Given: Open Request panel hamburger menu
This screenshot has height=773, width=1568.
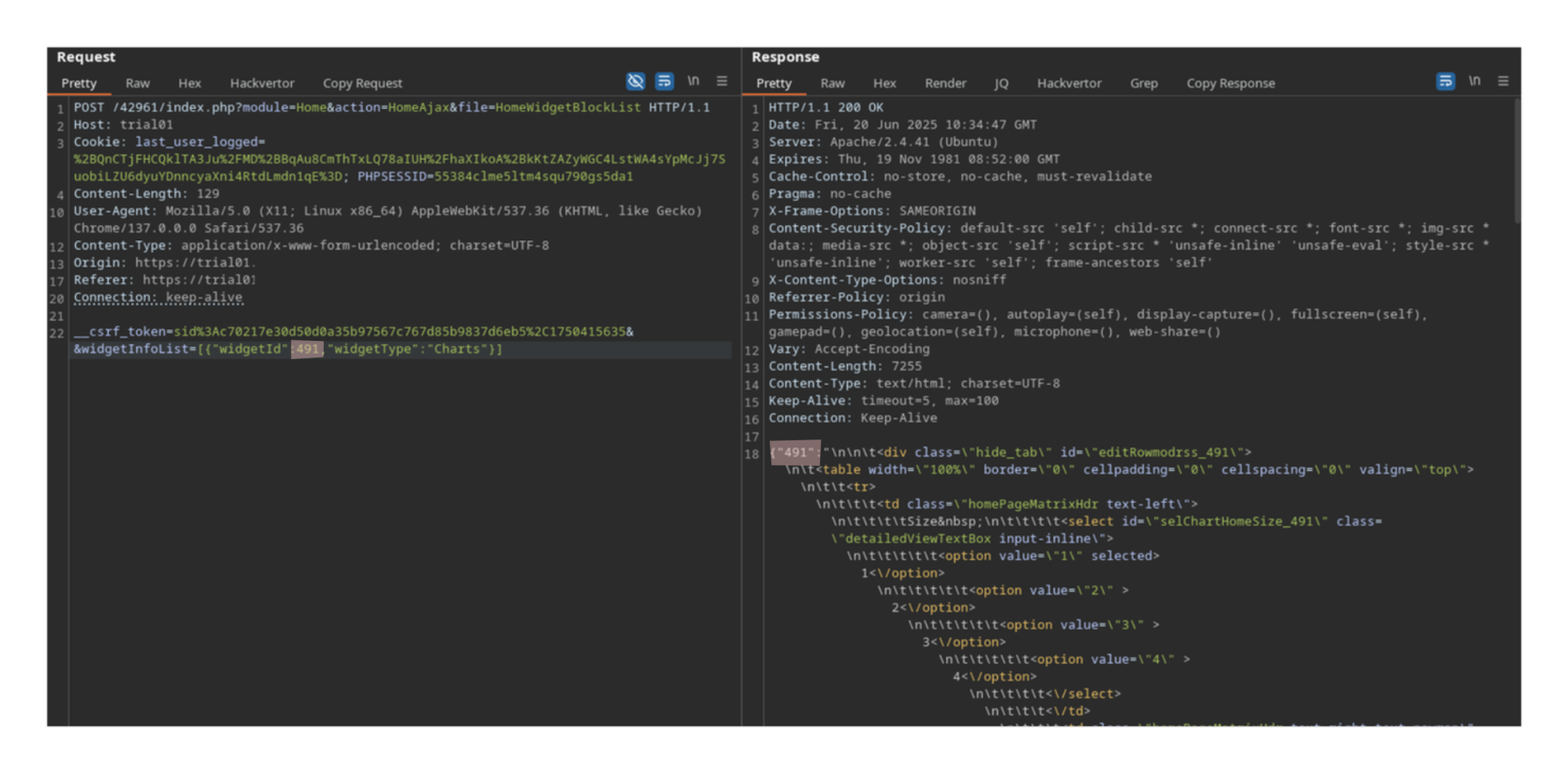Looking at the screenshot, I should [722, 81].
